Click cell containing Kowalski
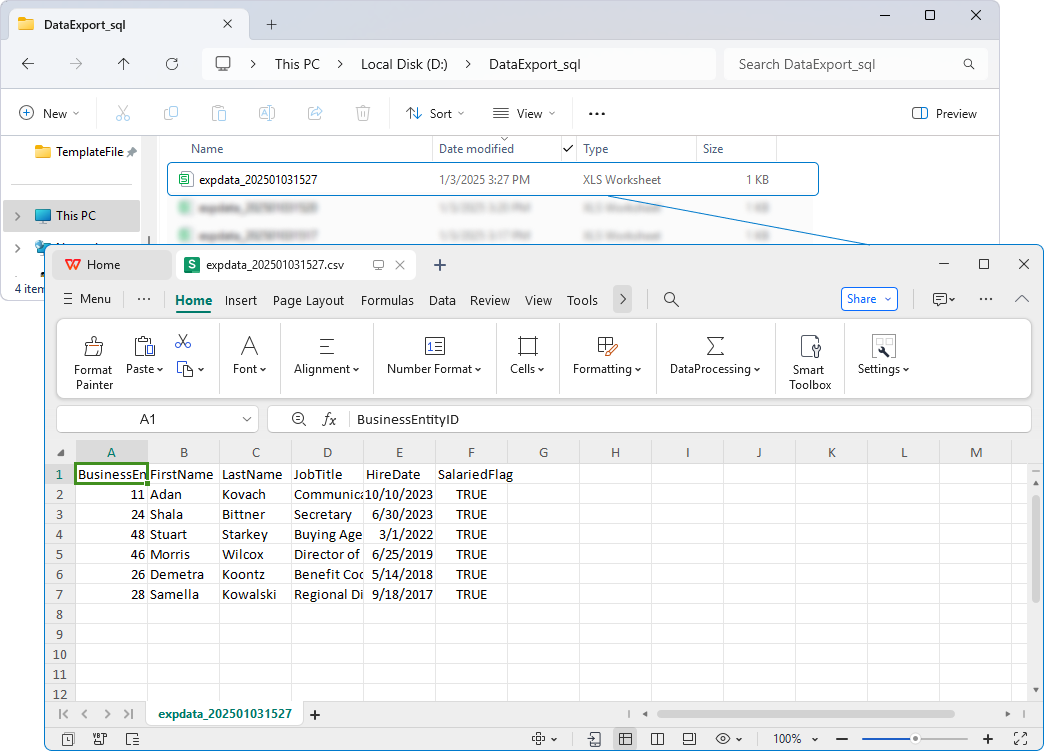1044x751 pixels. tap(256, 595)
